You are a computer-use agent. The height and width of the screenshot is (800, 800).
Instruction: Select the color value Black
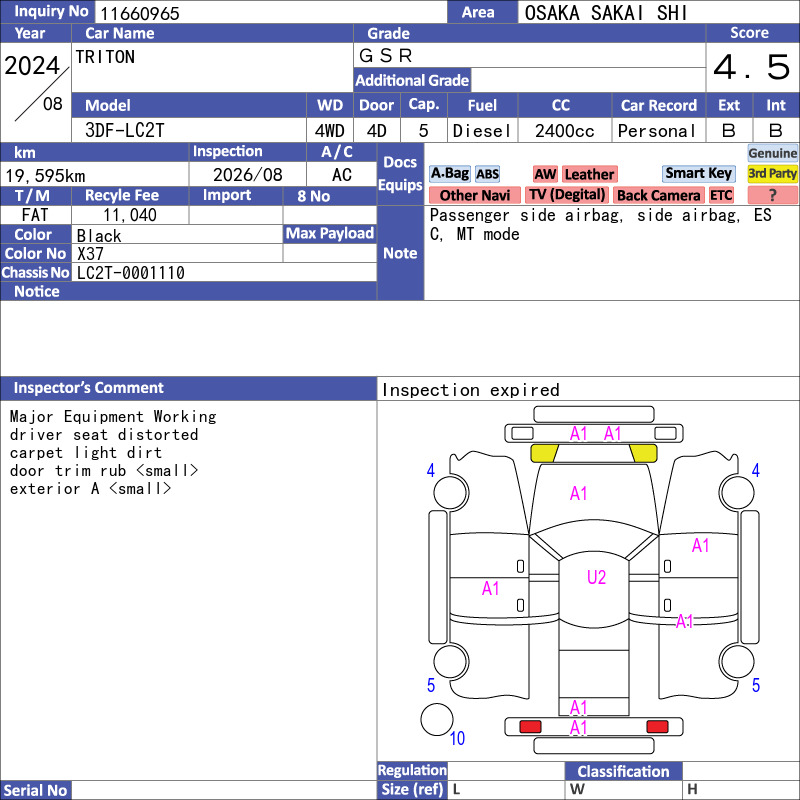coord(99,236)
